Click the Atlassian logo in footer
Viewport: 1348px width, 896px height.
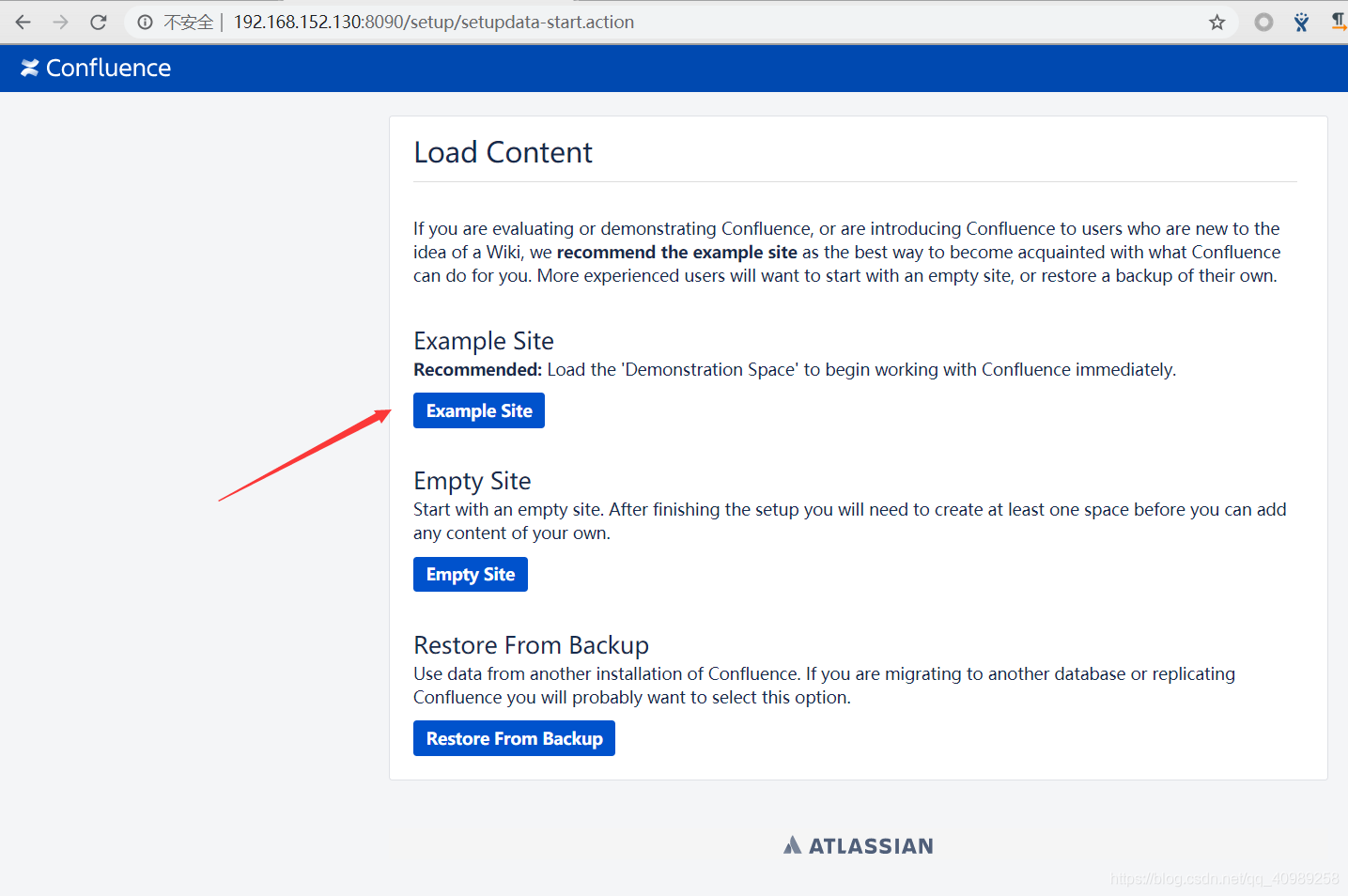859,846
